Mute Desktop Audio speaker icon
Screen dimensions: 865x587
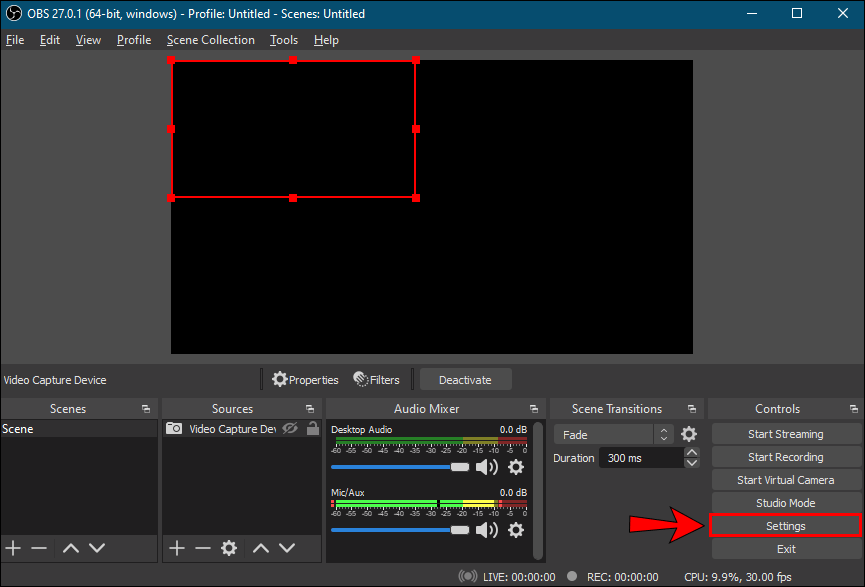(x=487, y=467)
